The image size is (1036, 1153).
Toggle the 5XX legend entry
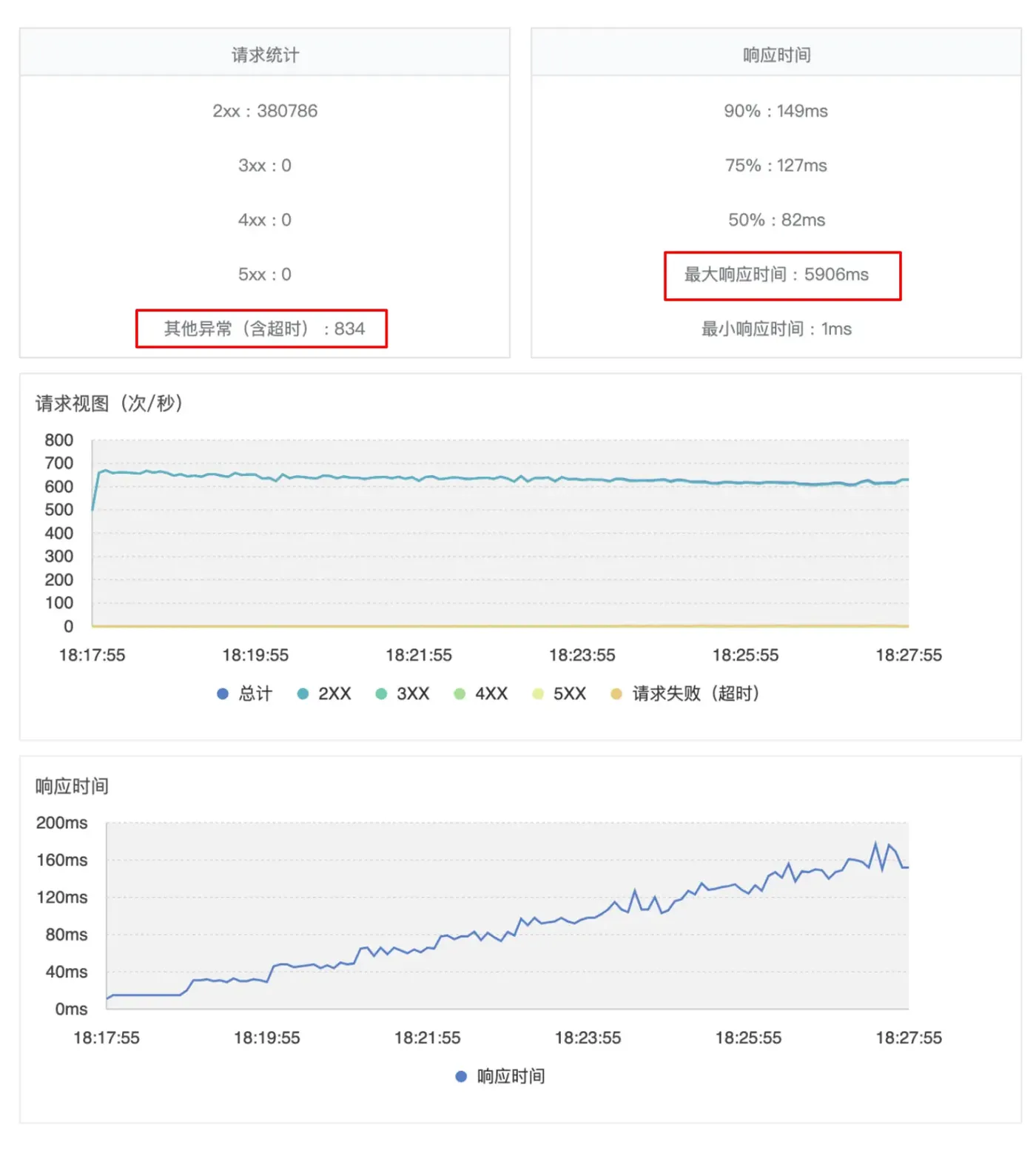pyautogui.click(x=559, y=693)
